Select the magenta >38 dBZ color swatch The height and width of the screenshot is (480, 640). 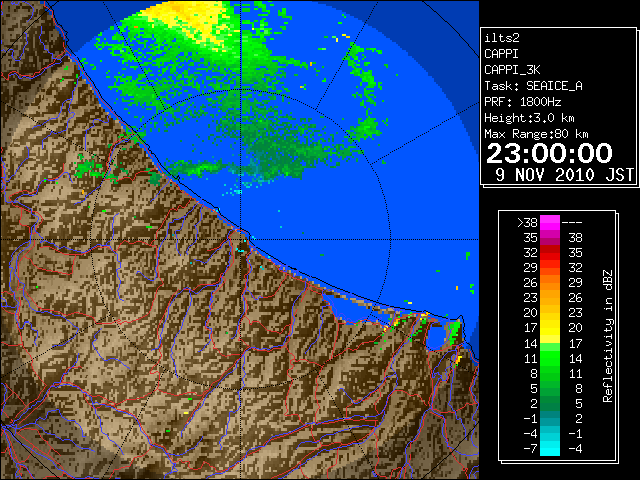pos(550,223)
